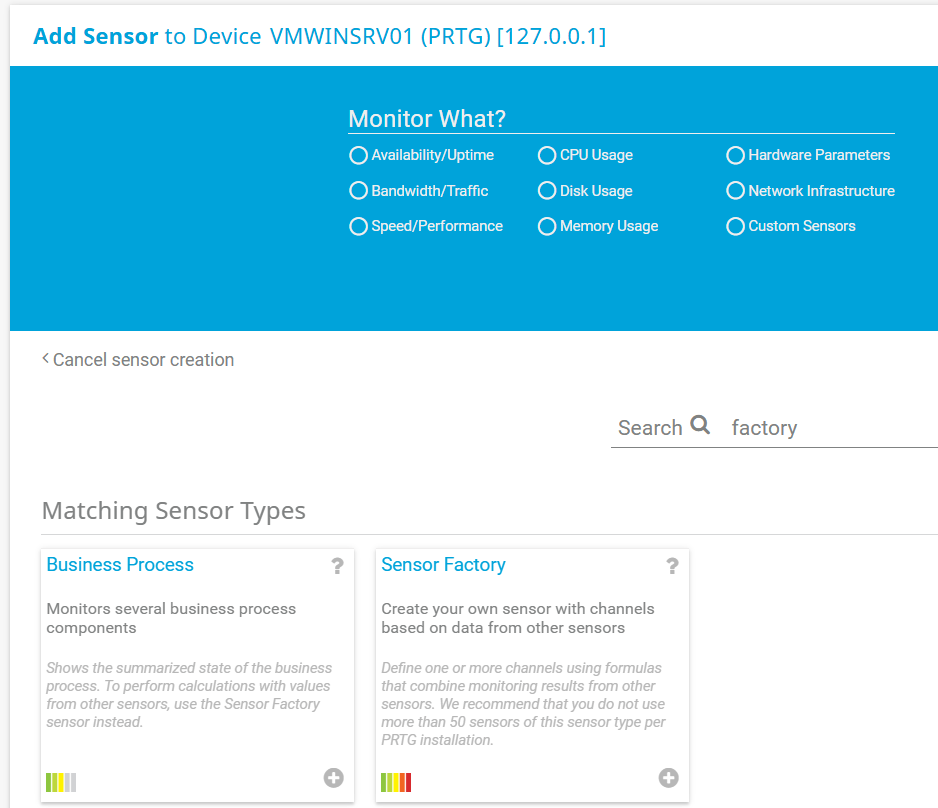Screen dimensions: 938x808
Task: Add Sensor Factory sensor using plus icon
Action: (x=668, y=777)
